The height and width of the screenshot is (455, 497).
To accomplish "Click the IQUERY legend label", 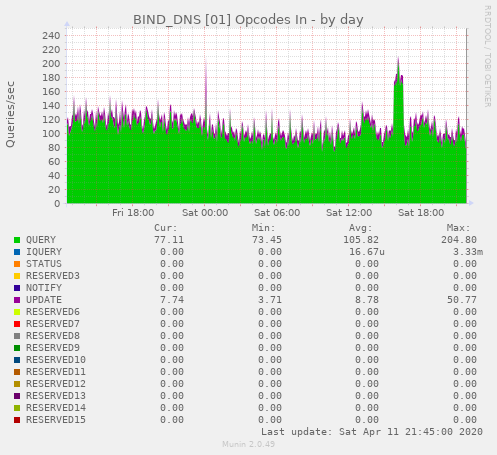I will tap(44, 252).
